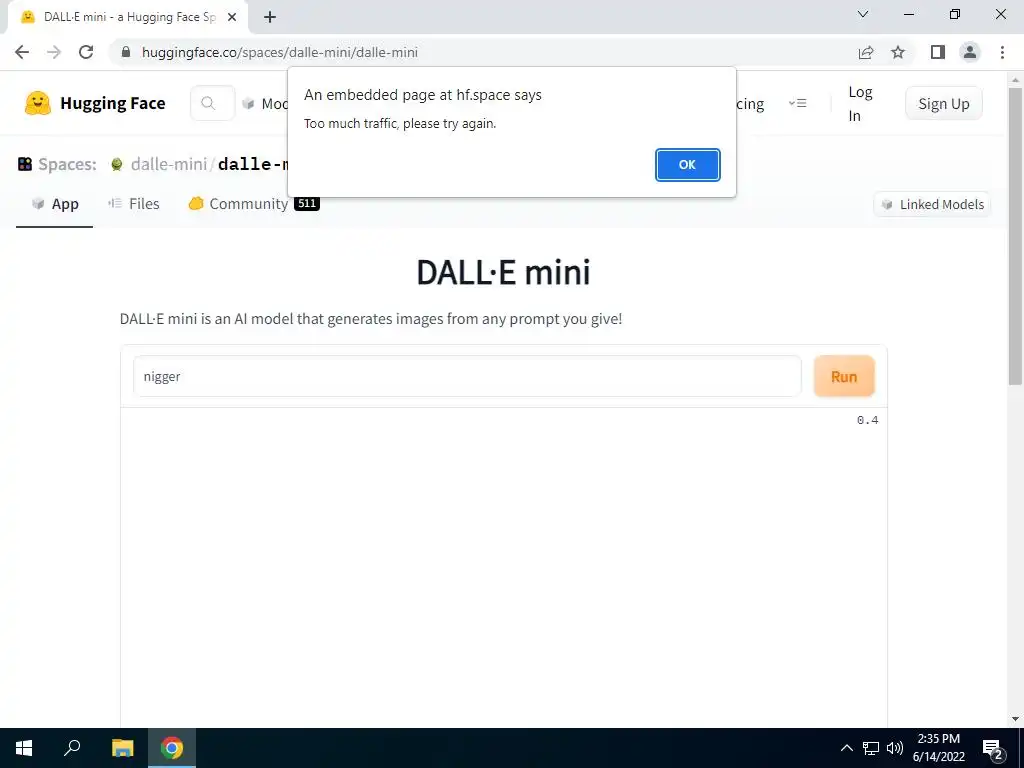Click the address bar URL
The height and width of the screenshot is (768, 1024).
280,52
